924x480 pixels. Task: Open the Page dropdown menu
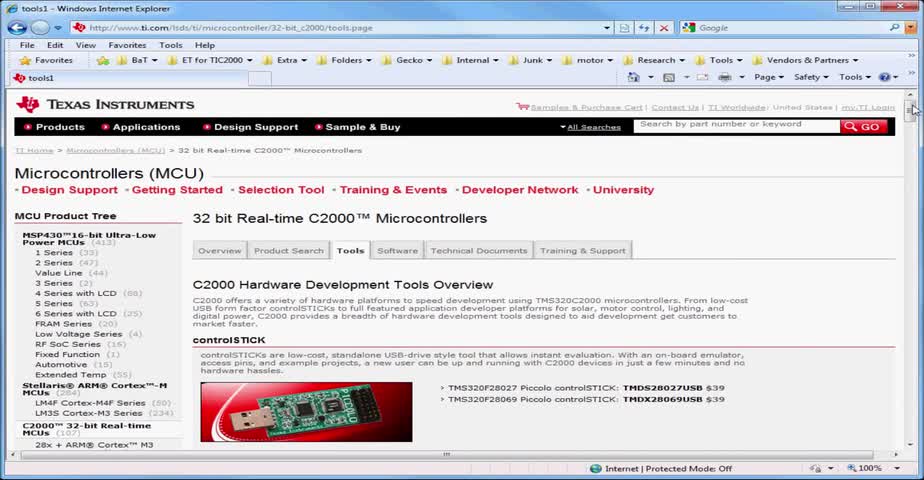pyautogui.click(x=768, y=77)
